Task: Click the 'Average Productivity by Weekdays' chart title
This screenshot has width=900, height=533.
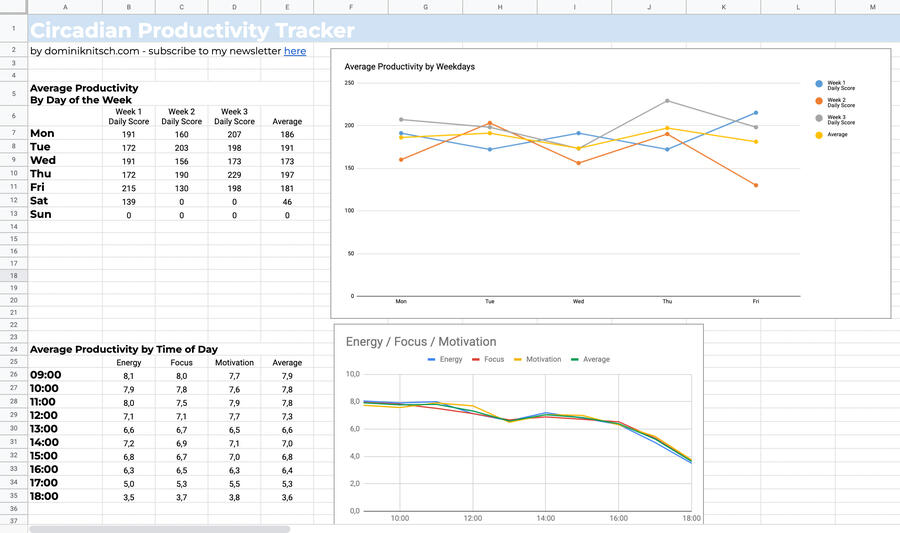Action: (409, 67)
